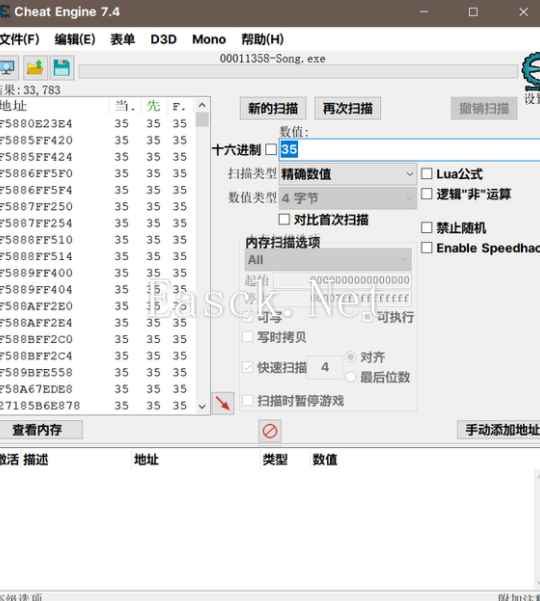Open the Mono menu
Image resolution: width=540 pixels, height=601 pixels.
[x=209, y=39]
